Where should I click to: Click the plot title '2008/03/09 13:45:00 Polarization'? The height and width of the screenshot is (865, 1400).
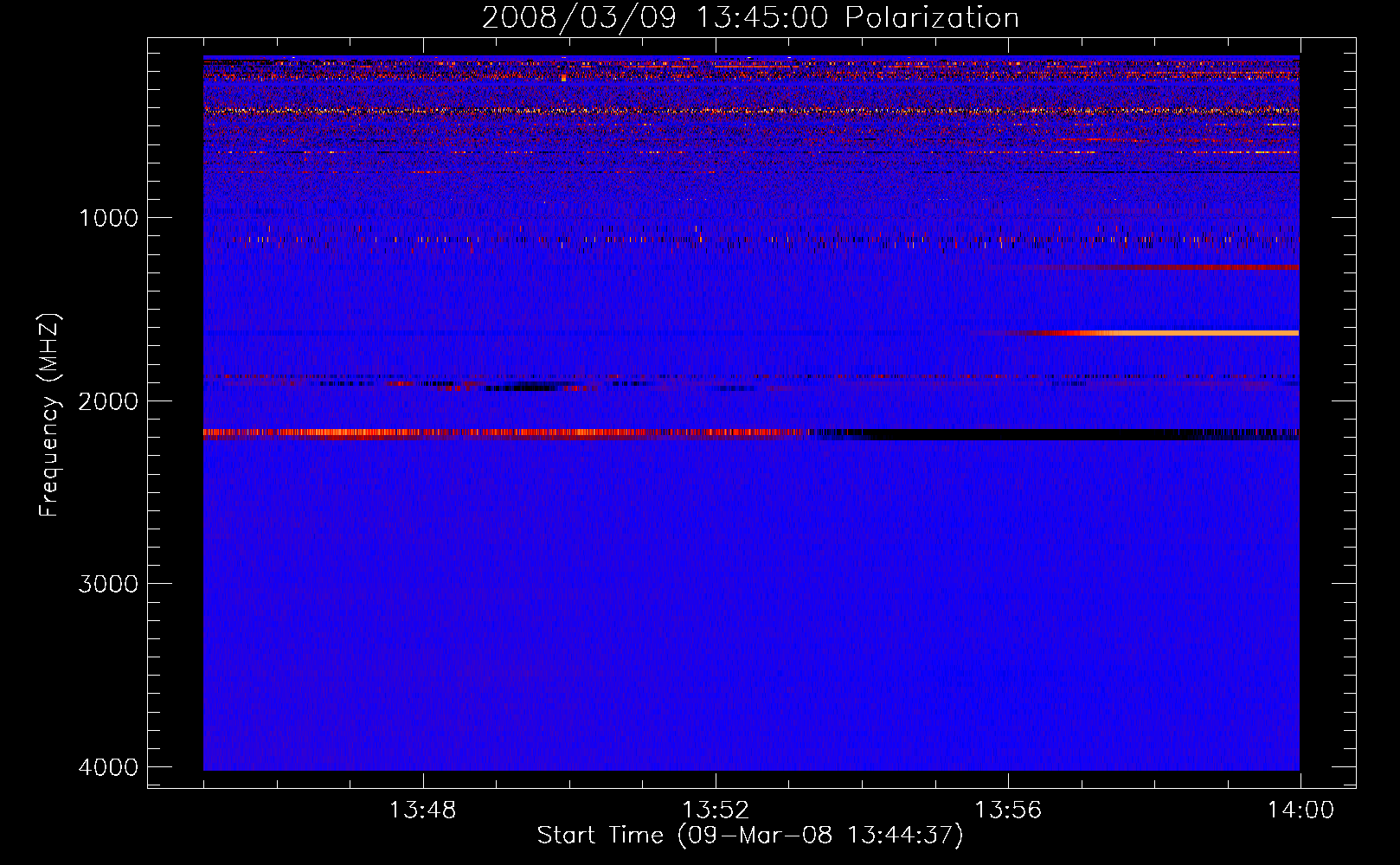(x=750, y=18)
